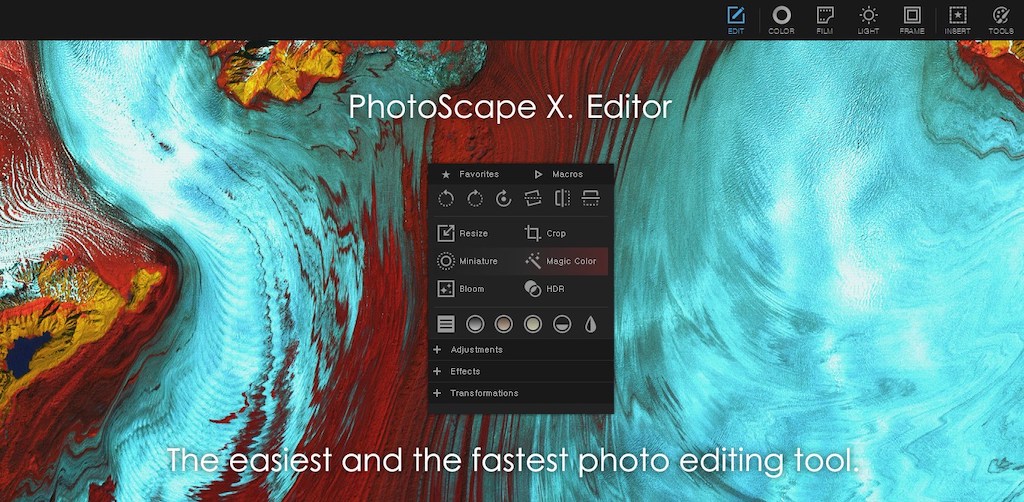Select the Crop tool
Image resolution: width=1024 pixels, height=502 pixels.
click(546, 233)
